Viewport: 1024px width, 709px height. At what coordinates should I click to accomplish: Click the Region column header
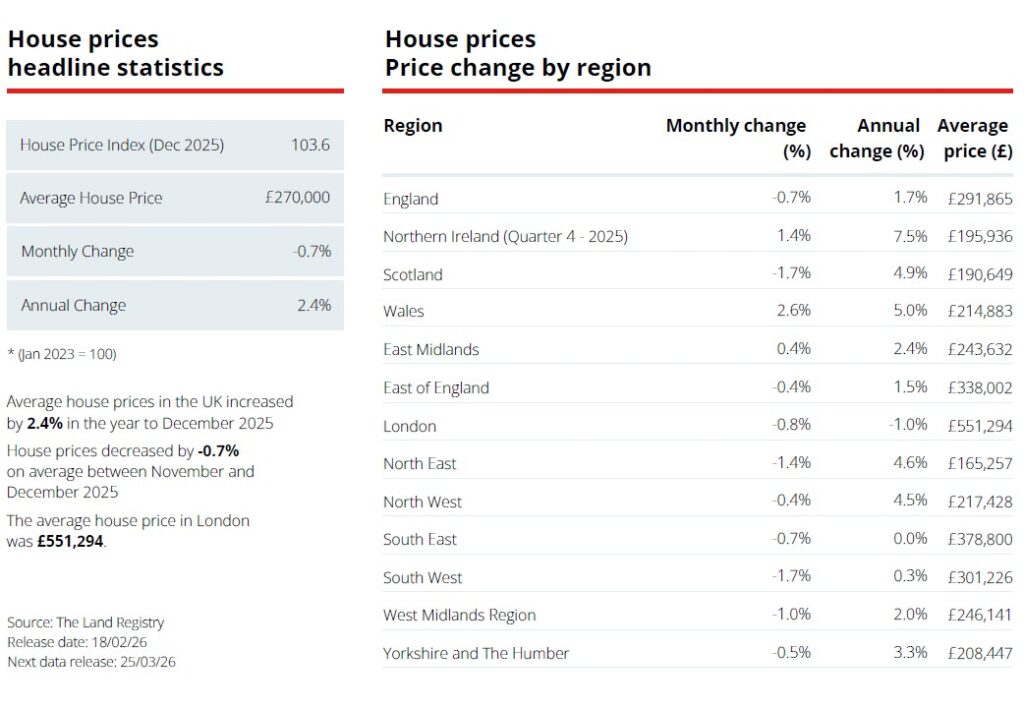click(x=413, y=126)
